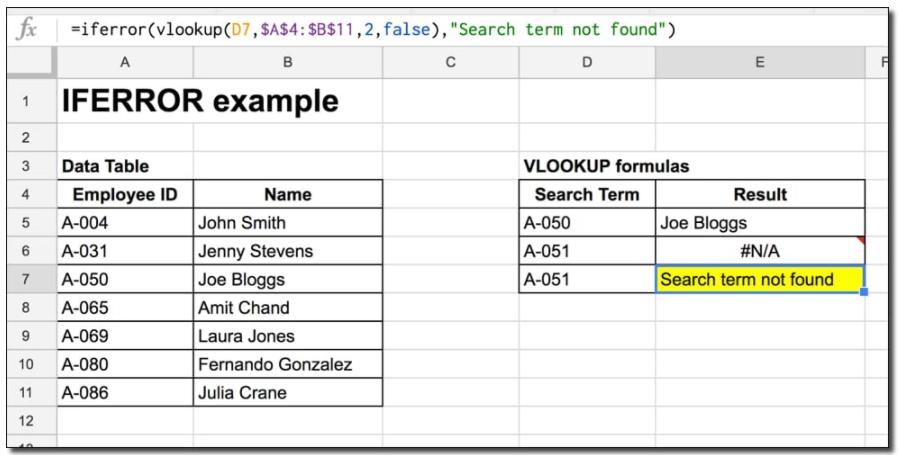Select the row 1 header
The height and width of the screenshot is (455, 899).
[27, 101]
